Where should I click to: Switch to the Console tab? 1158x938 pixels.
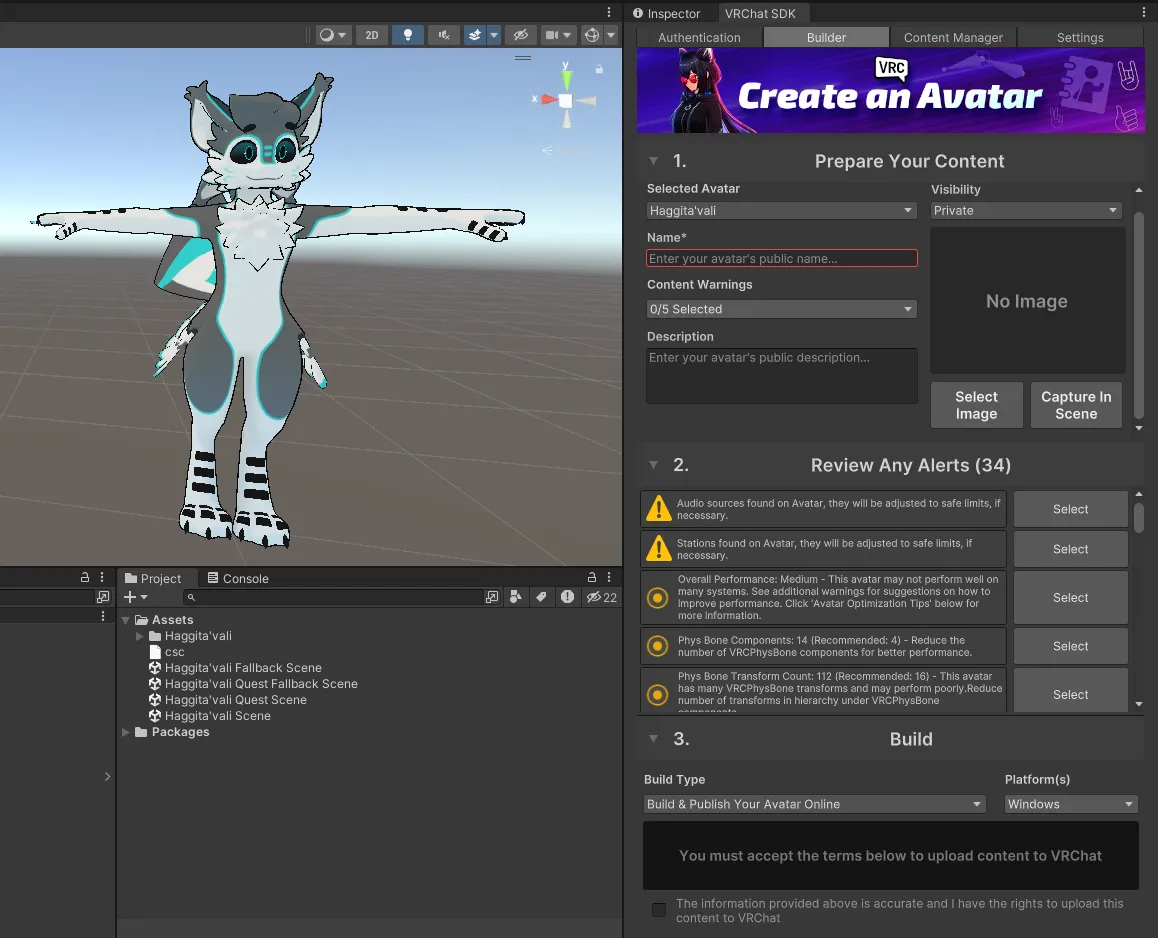pyautogui.click(x=238, y=578)
